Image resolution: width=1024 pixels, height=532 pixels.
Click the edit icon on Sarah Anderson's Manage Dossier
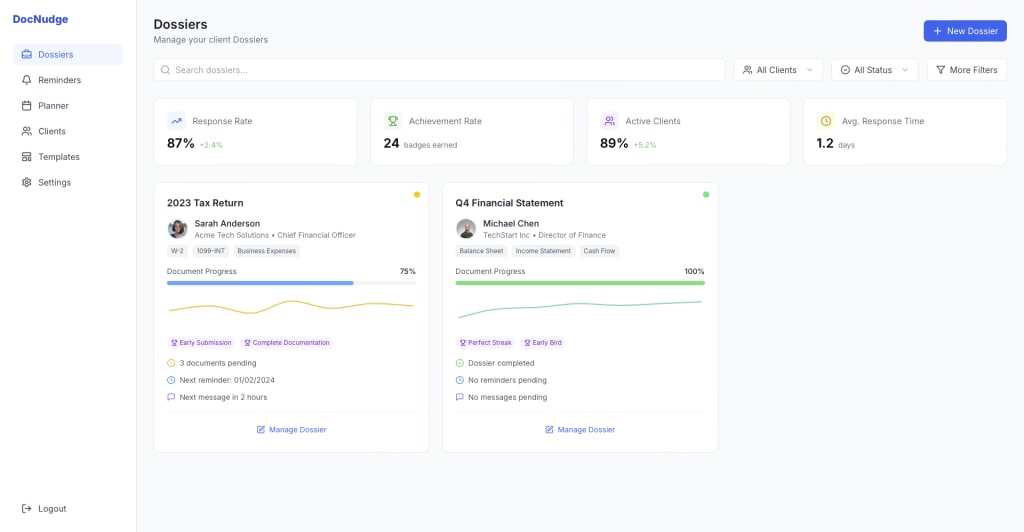pos(261,430)
